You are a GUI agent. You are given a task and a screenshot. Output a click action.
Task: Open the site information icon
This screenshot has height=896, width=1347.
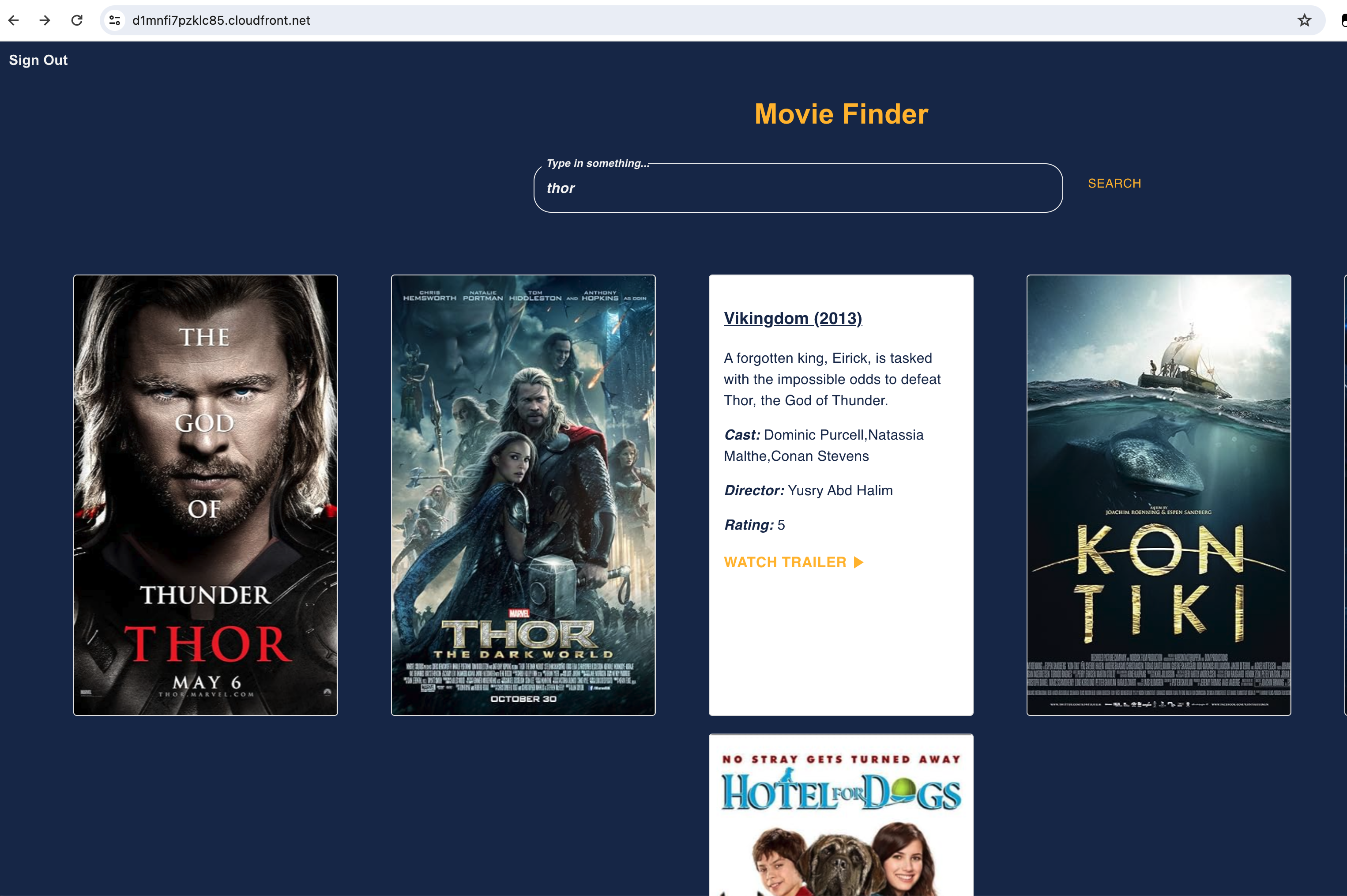[x=115, y=21]
